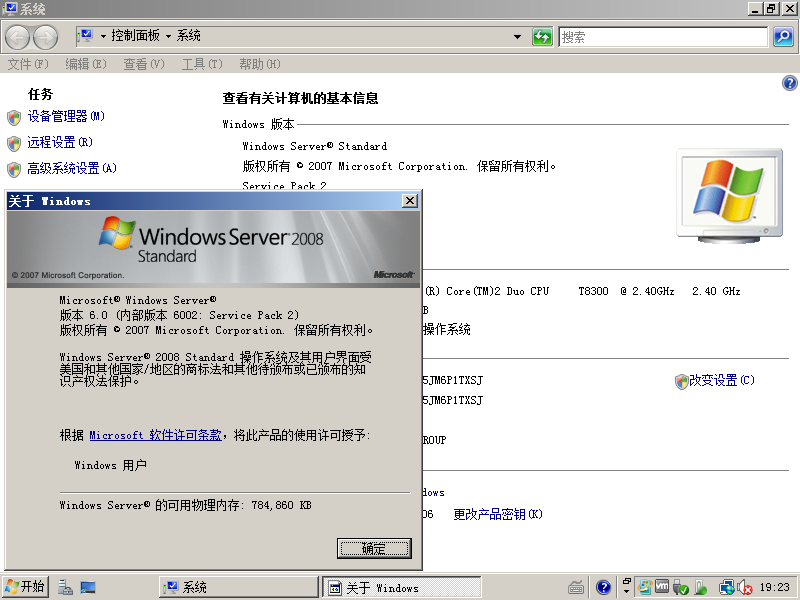Click the Windows 用户 licensee text
The width and height of the screenshot is (800, 600).
tap(111, 465)
